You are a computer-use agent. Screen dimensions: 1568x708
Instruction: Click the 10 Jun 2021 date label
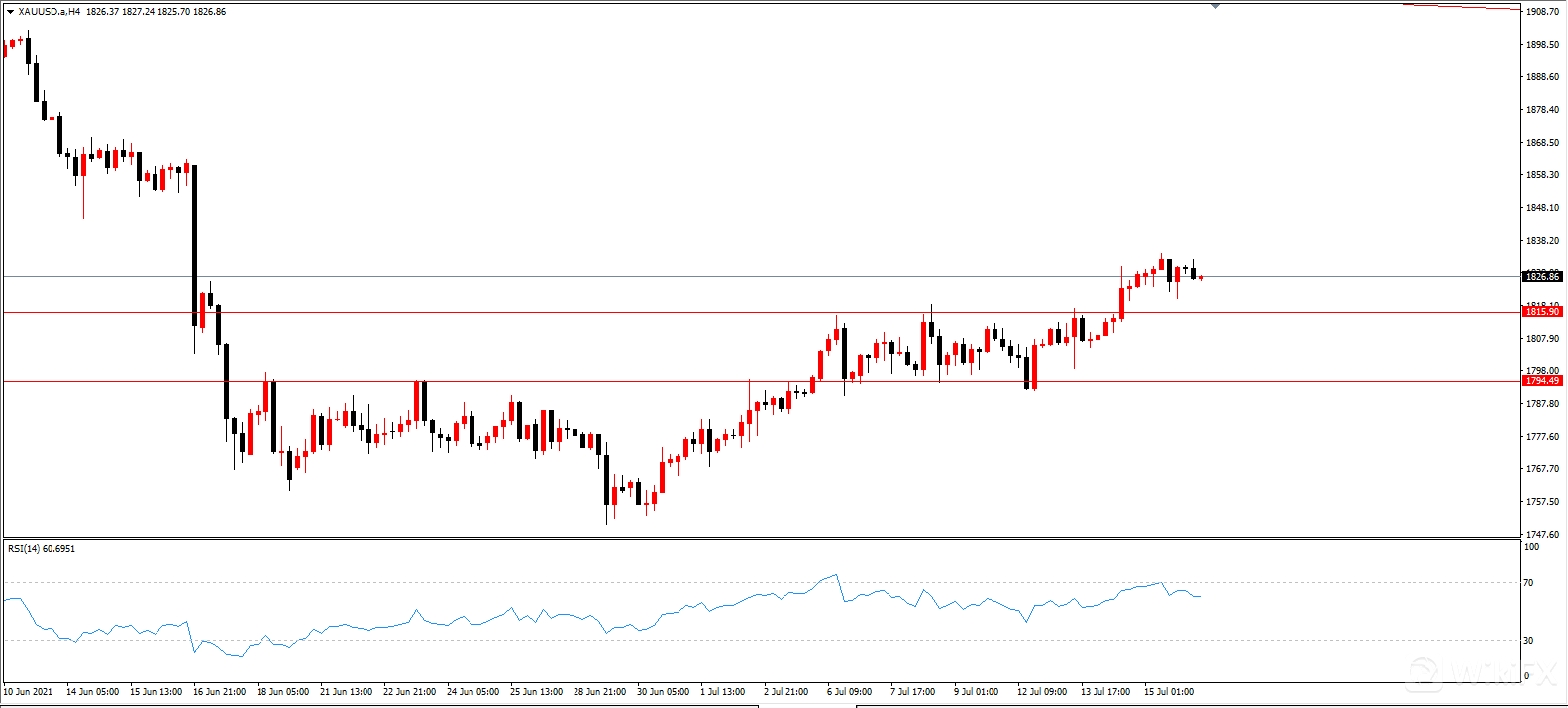tap(30, 691)
